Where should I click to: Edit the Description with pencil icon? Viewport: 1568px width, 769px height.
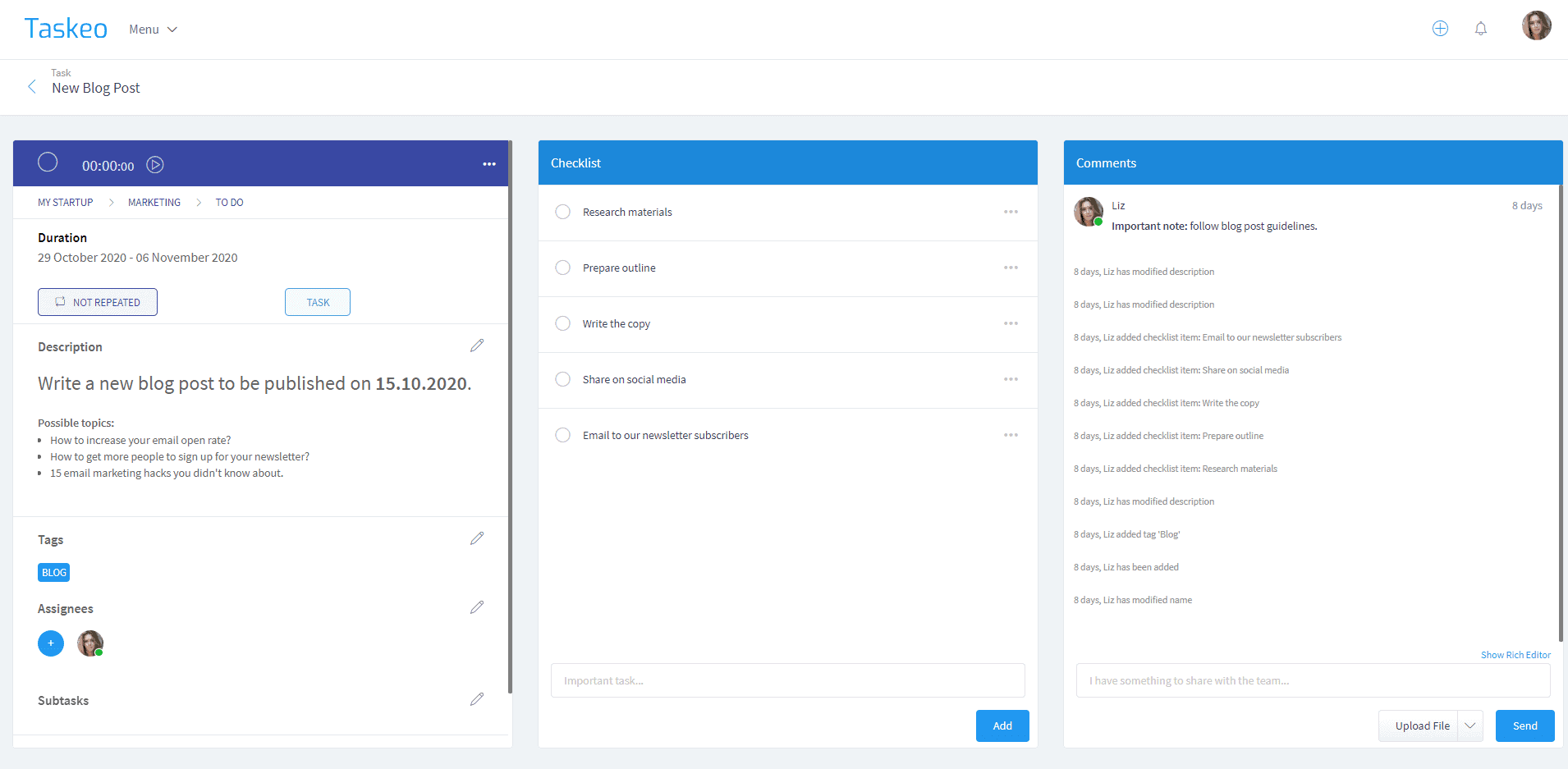(477, 346)
